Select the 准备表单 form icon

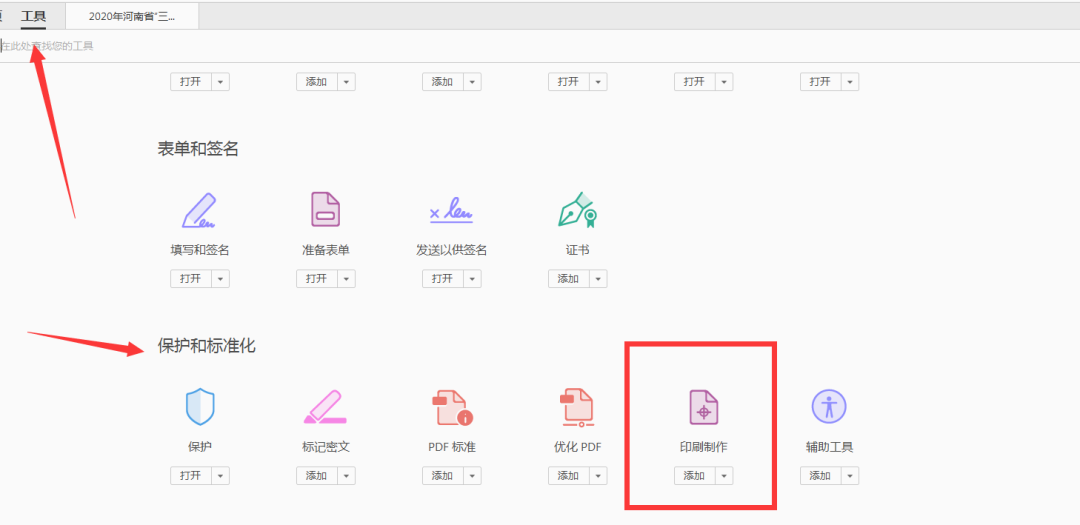tap(325, 210)
